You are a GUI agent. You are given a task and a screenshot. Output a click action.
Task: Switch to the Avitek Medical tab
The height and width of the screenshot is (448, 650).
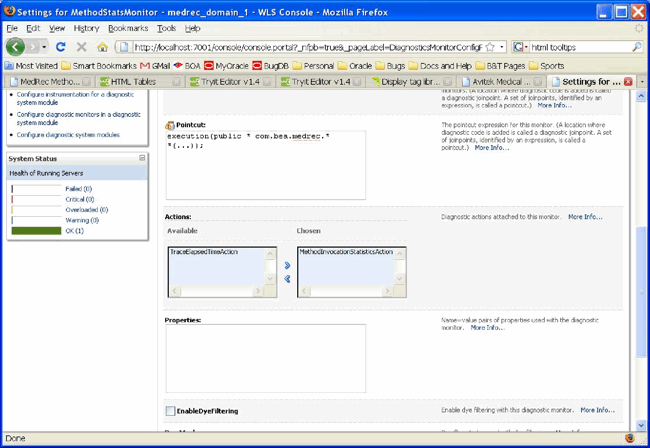[x=501, y=82]
